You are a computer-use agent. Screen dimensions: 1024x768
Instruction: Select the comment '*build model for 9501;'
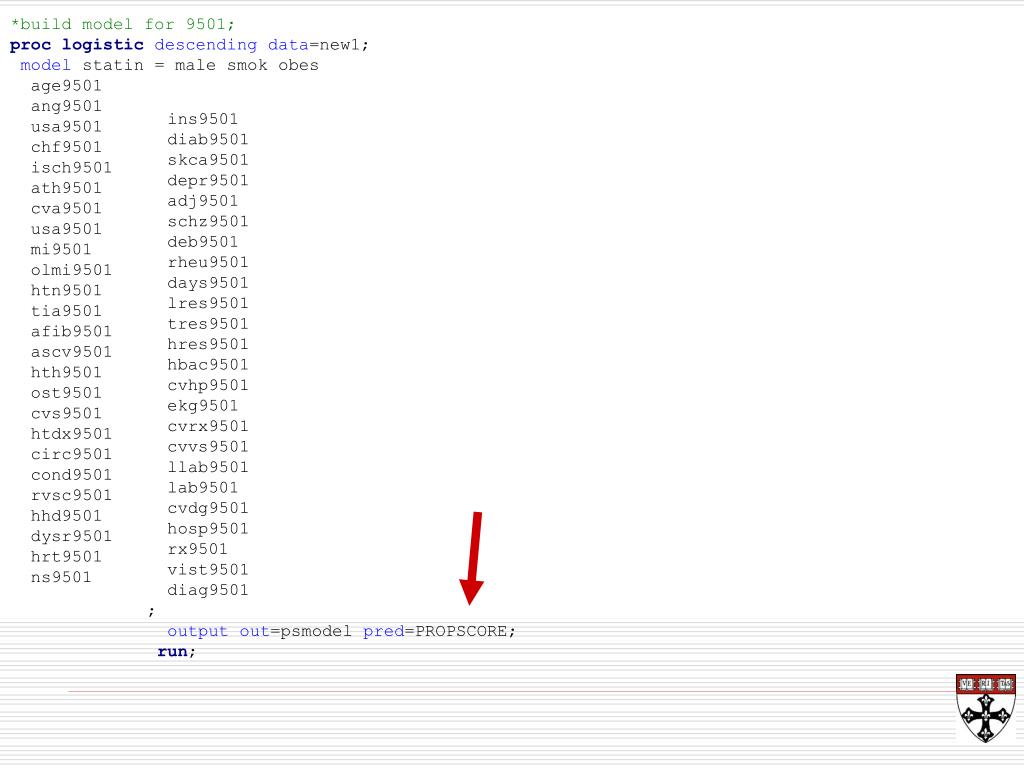click(x=122, y=24)
